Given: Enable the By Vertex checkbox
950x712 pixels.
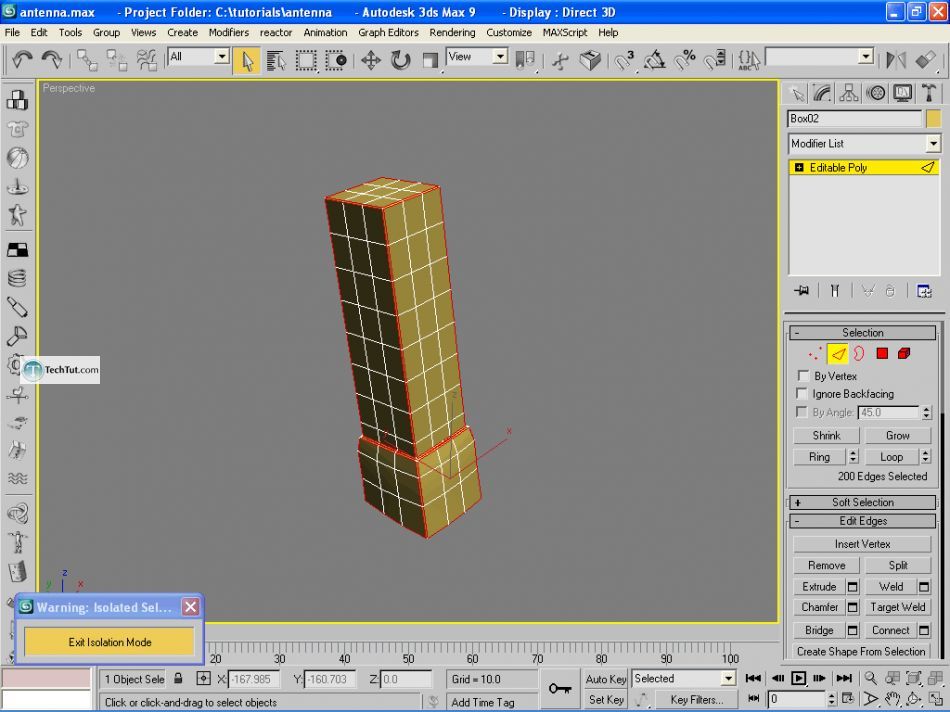Looking at the screenshot, I should [x=803, y=376].
